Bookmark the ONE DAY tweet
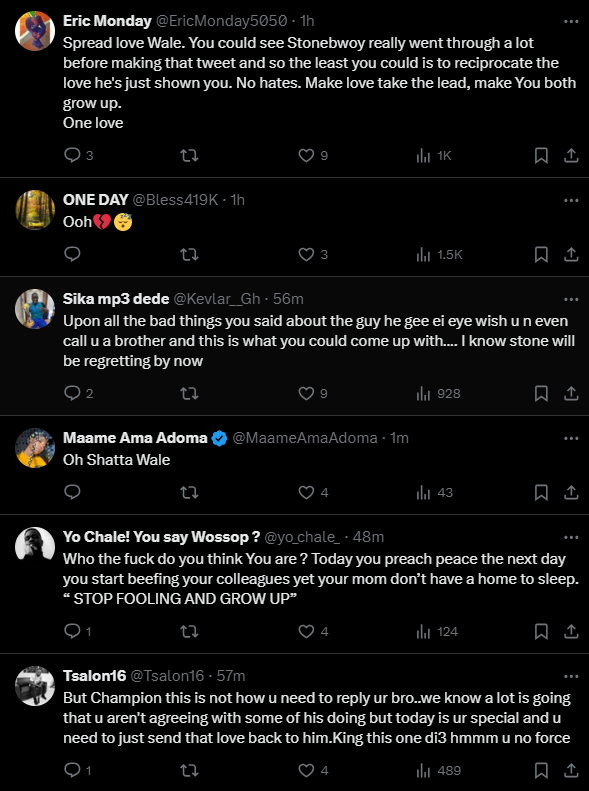Screen dimensions: 589x791 [541, 254]
